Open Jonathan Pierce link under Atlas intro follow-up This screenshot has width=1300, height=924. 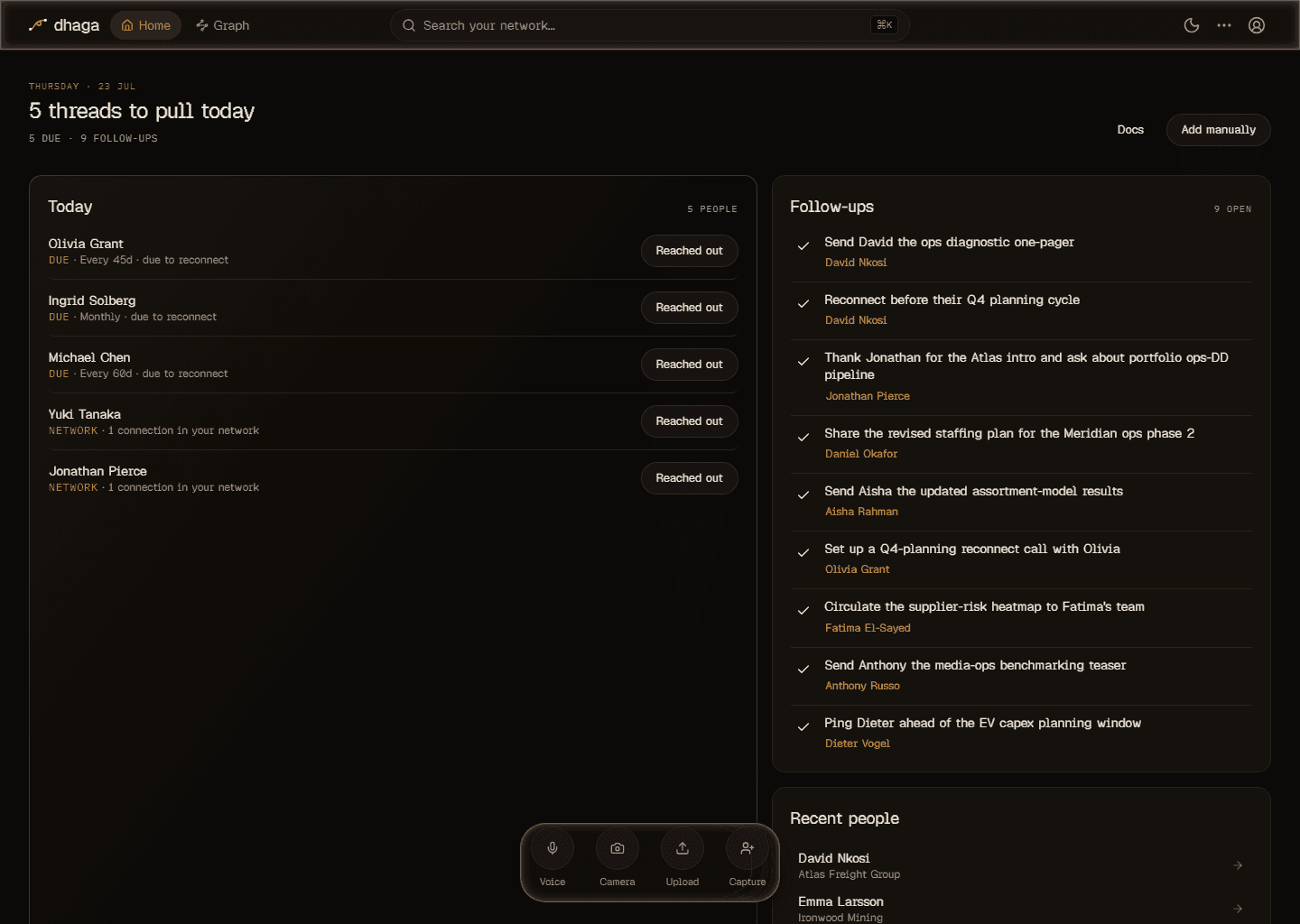[x=868, y=396]
